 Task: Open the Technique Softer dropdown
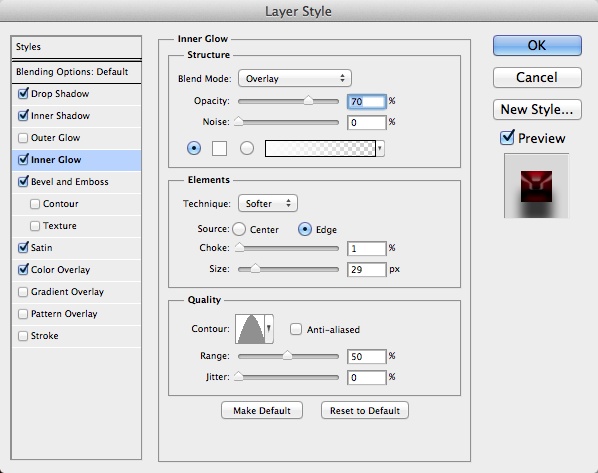[x=268, y=203]
